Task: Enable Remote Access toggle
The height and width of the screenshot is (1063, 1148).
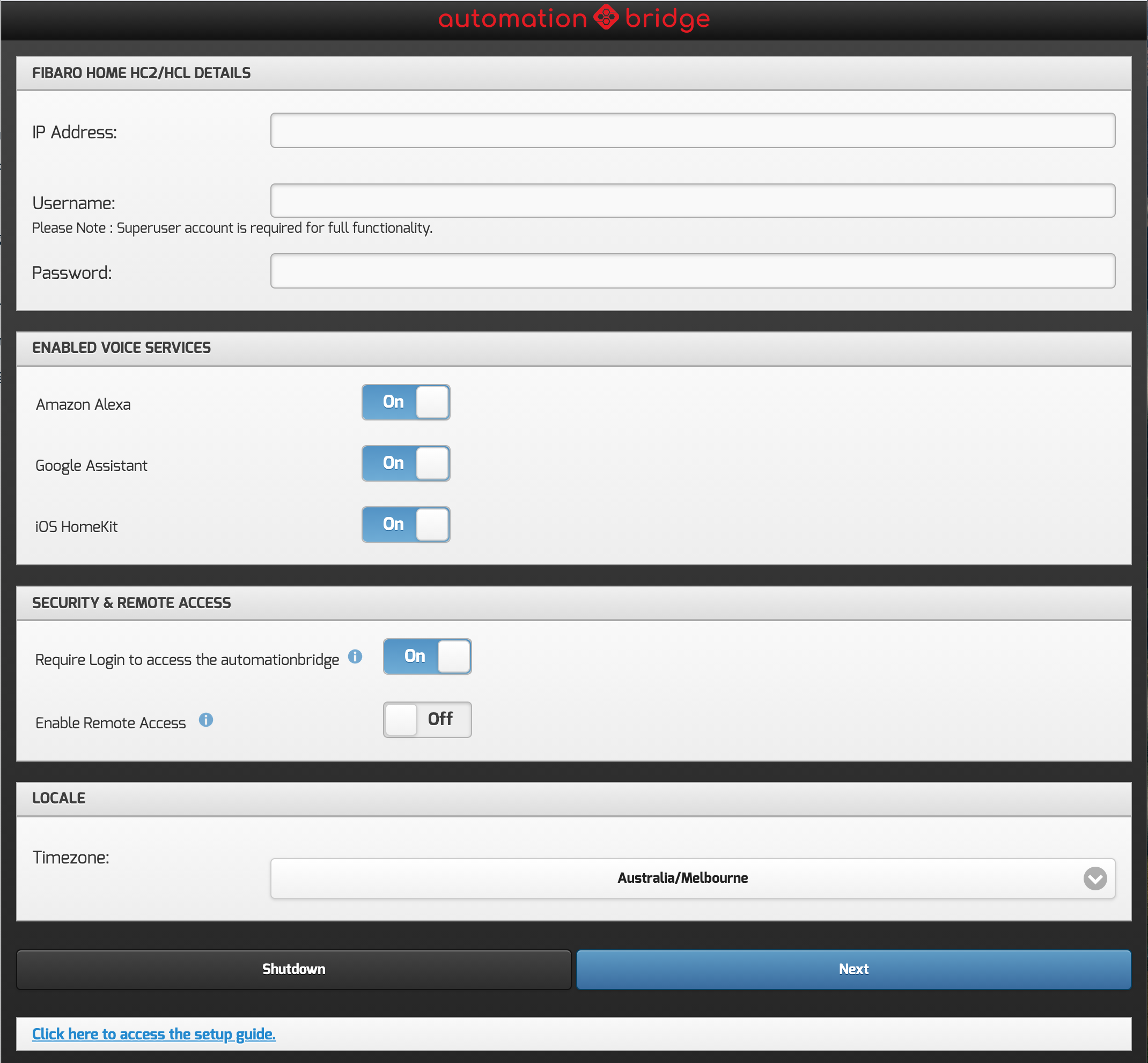Action: pos(427,720)
